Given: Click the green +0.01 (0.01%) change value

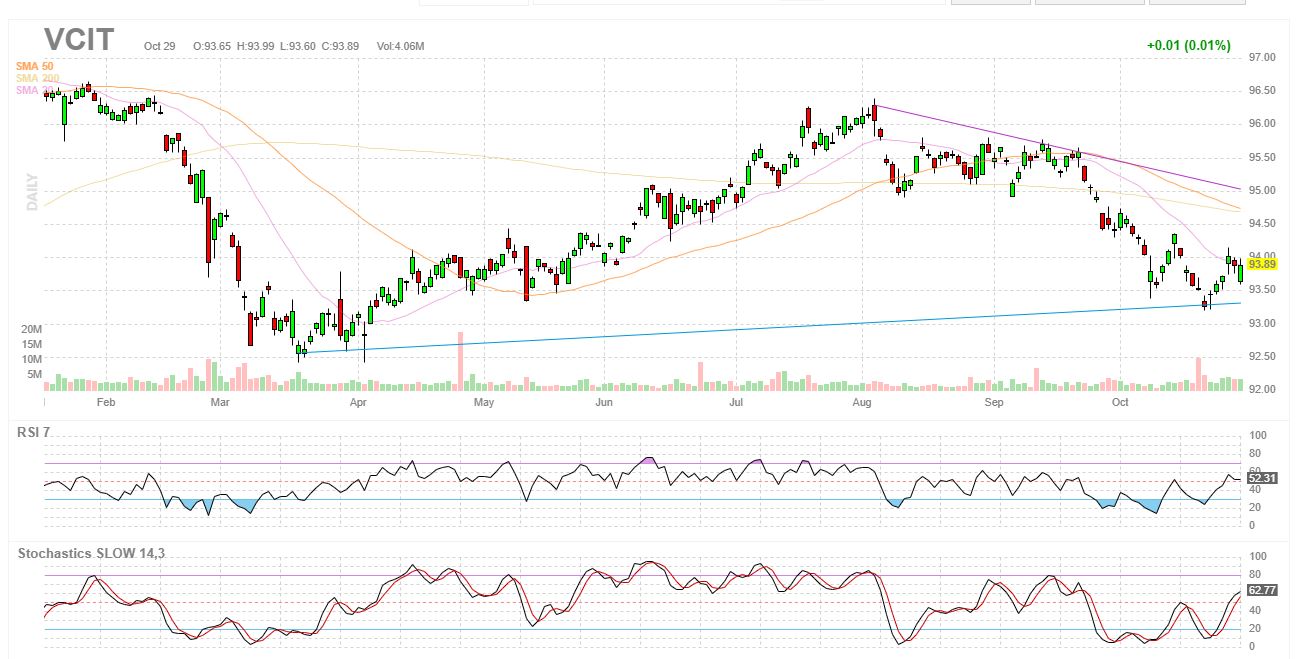Looking at the screenshot, I should pos(1188,46).
